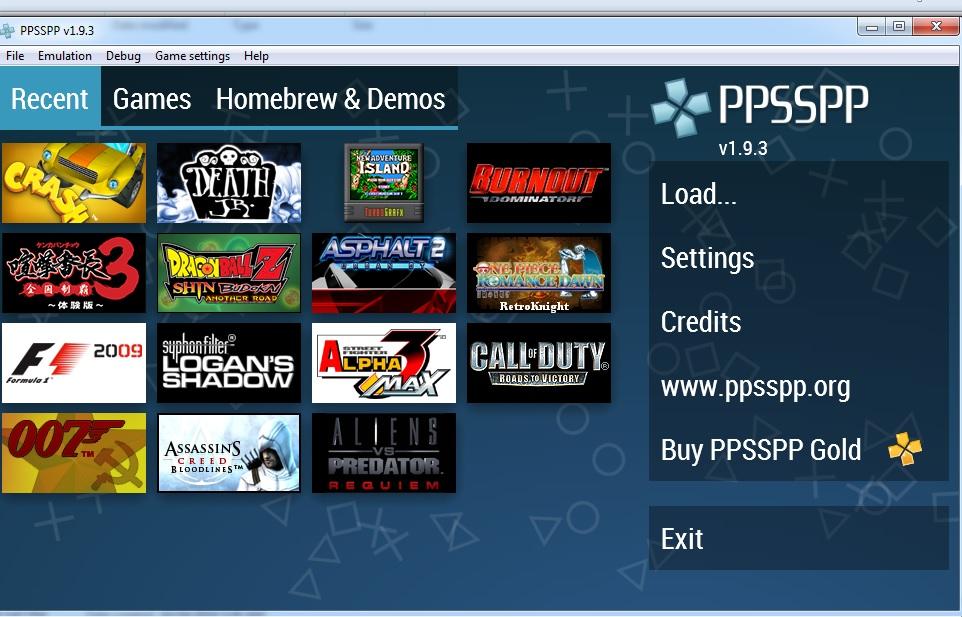Click Buy PPSSPP Gold

[799, 450]
